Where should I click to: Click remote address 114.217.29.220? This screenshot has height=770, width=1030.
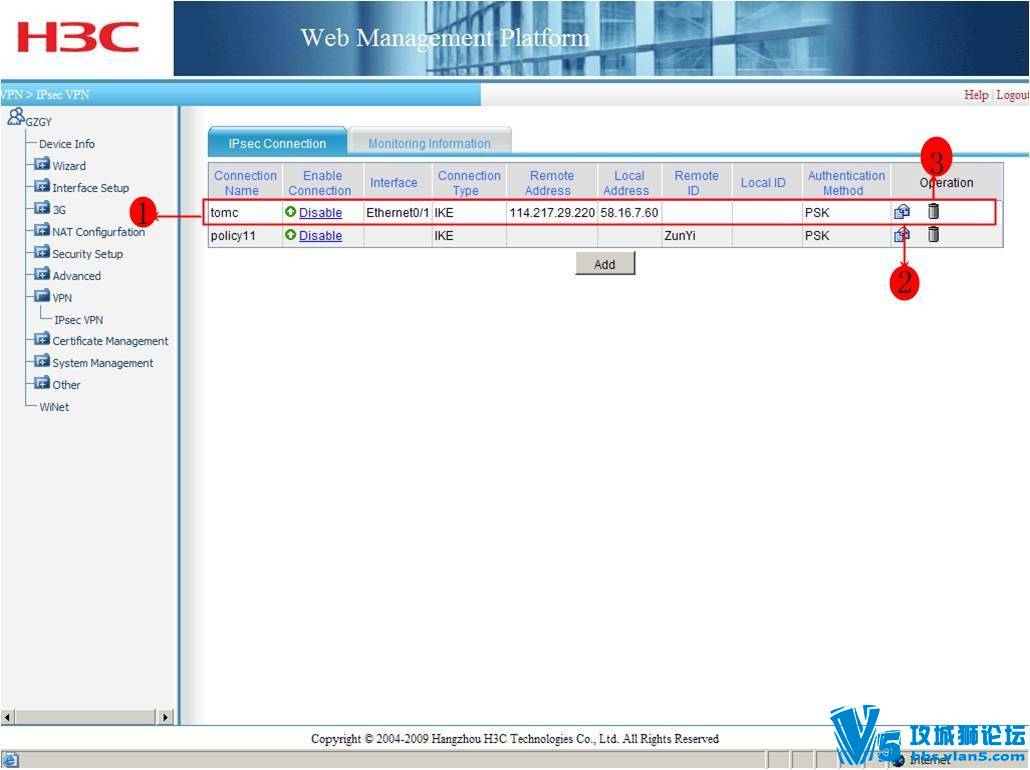(x=552, y=212)
